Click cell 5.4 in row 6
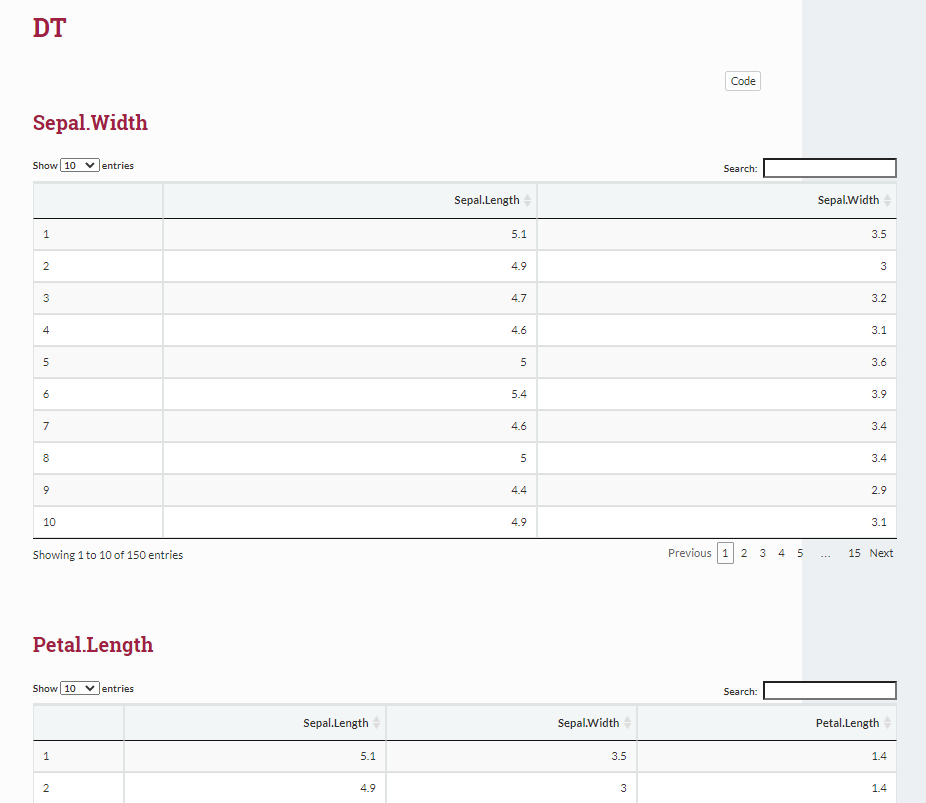Viewport: 926px width, 803px height. click(x=519, y=394)
